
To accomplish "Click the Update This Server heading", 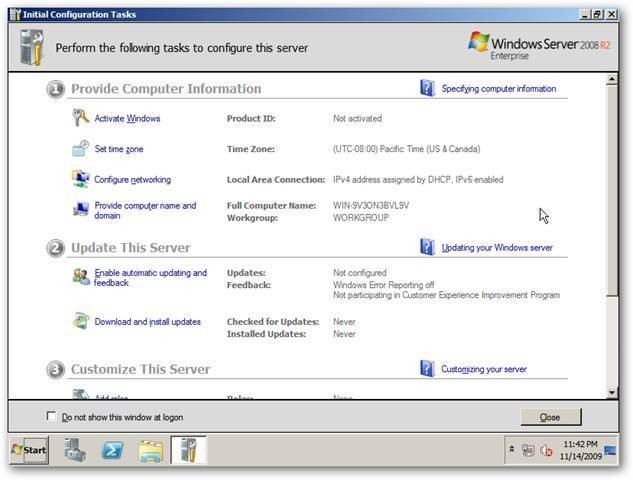I will pos(130,247).
